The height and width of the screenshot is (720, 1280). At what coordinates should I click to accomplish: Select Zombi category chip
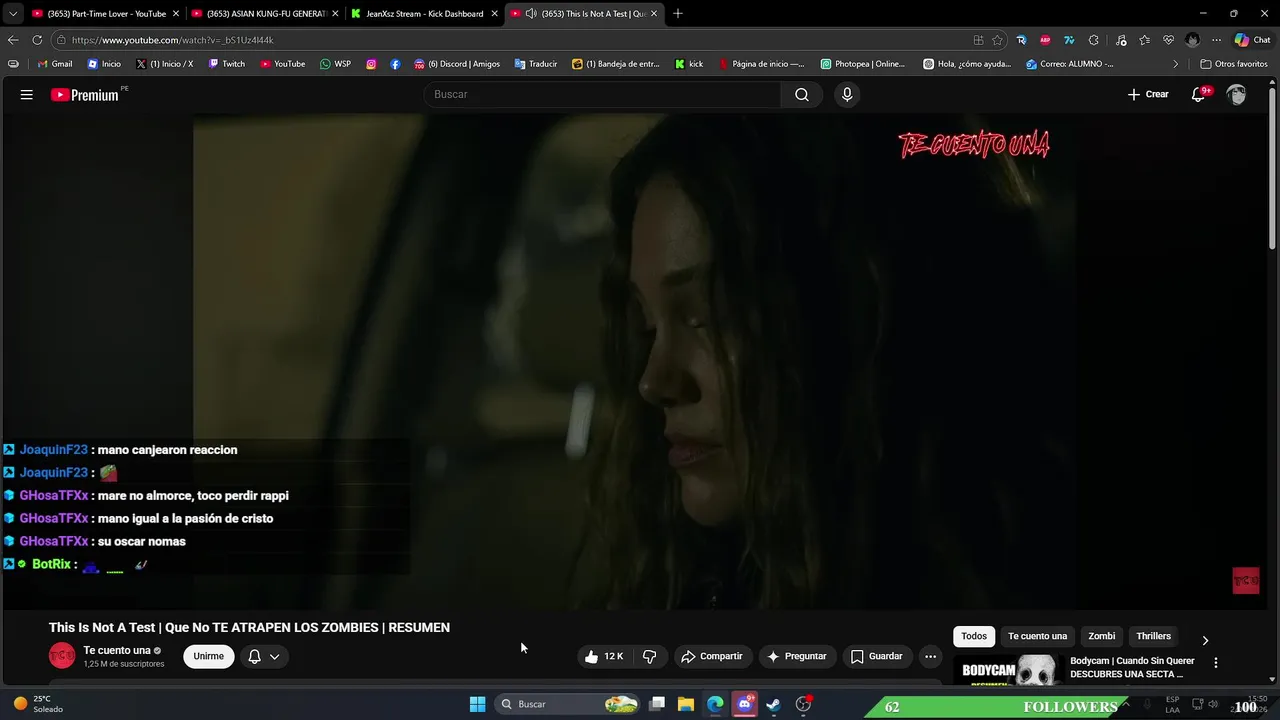1101,636
